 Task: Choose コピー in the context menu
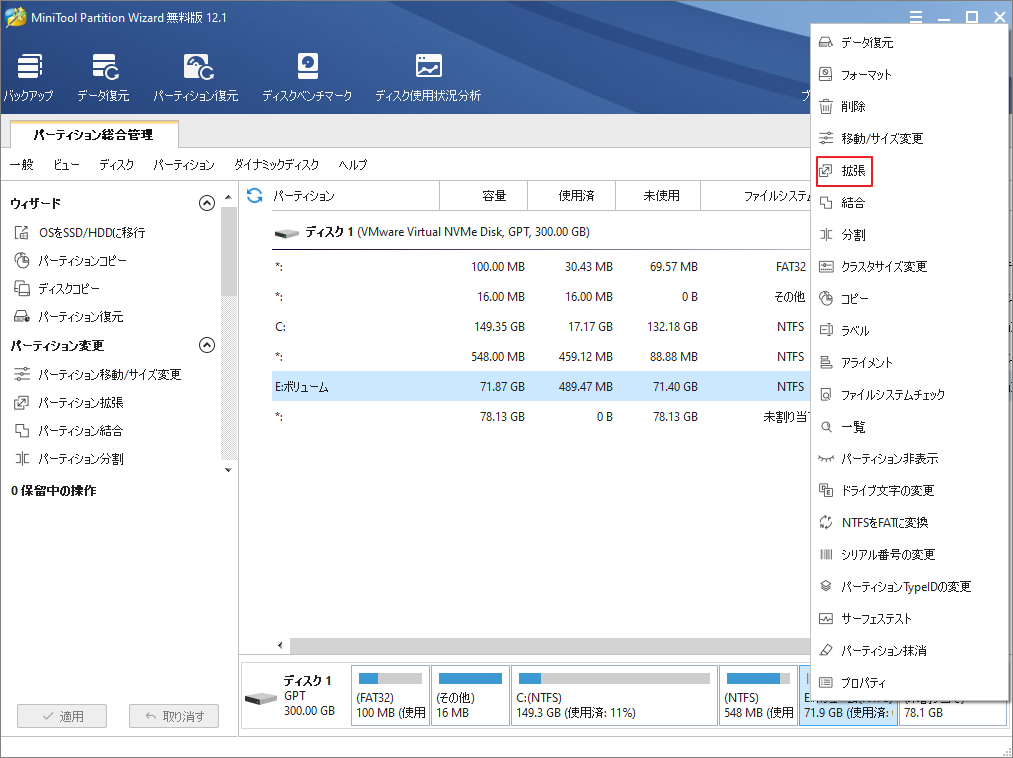click(909, 299)
